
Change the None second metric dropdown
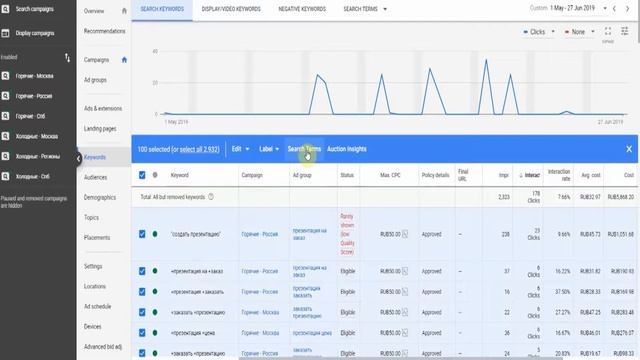[x=580, y=32]
